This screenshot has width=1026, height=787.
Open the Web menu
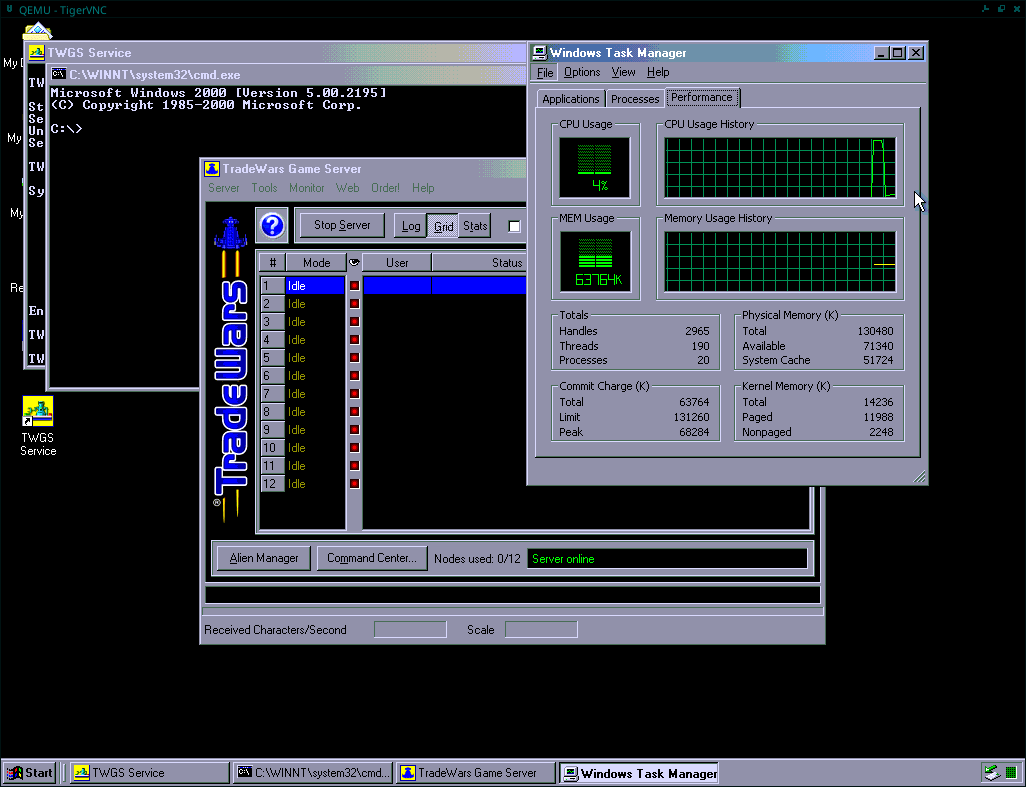[347, 188]
